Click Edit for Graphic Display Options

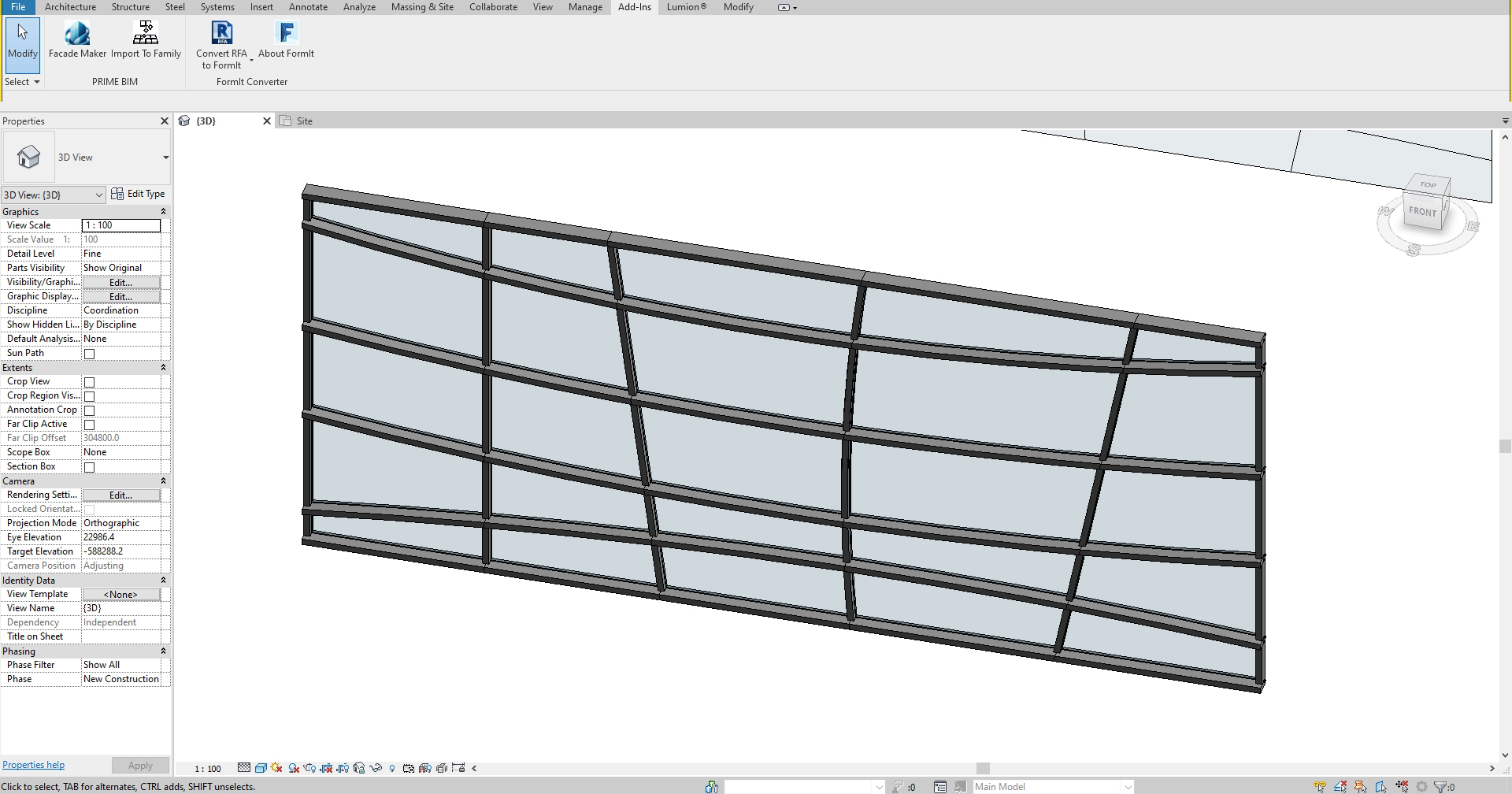pos(121,297)
